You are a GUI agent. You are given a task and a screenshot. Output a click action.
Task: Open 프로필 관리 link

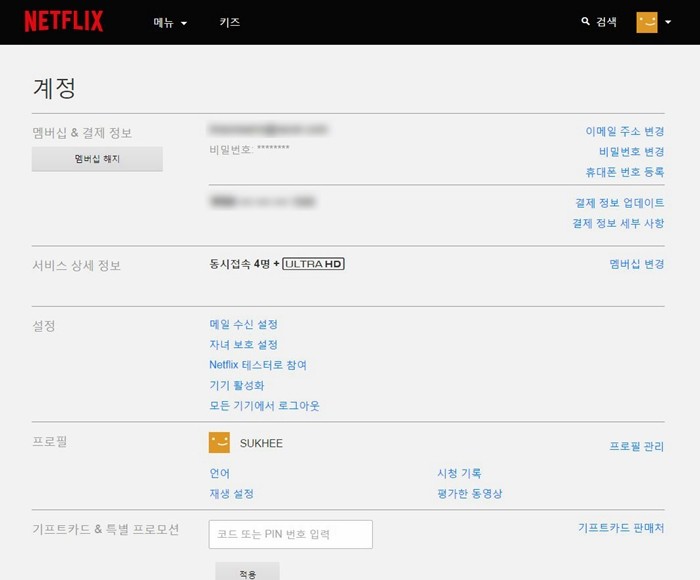[637, 447]
